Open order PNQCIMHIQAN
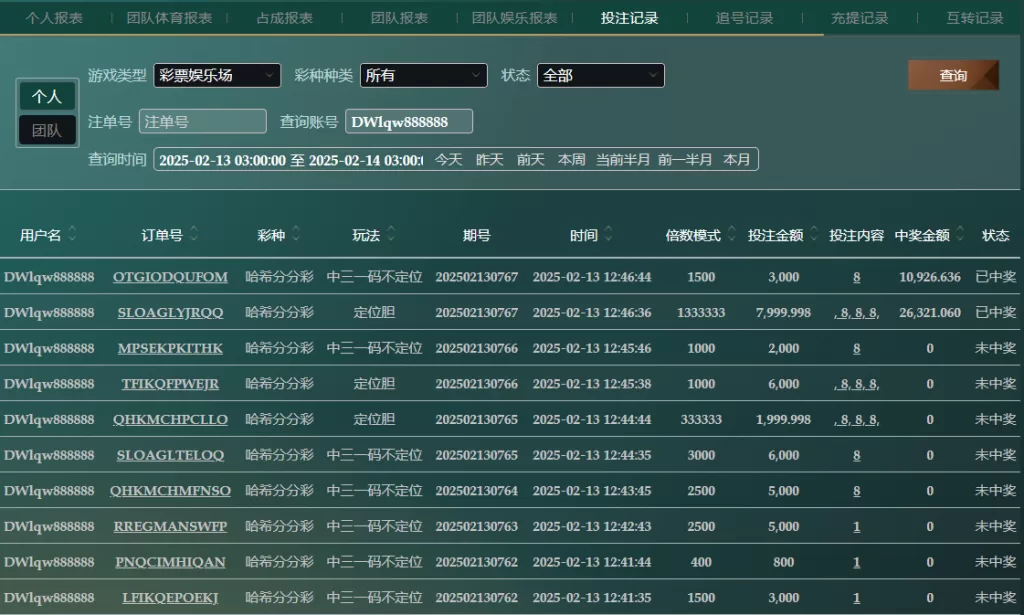The height and width of the screenshot is (615, 1024). click(x=170, y=562)
